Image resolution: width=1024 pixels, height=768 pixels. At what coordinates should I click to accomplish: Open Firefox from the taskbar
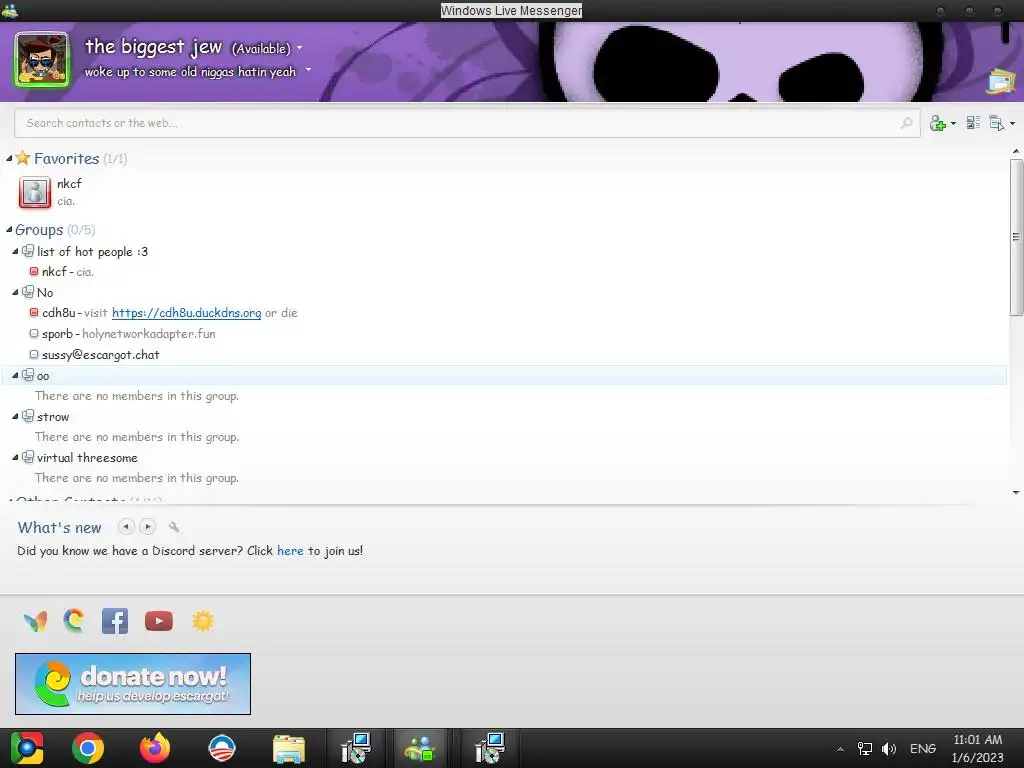(x=155, y=748)
